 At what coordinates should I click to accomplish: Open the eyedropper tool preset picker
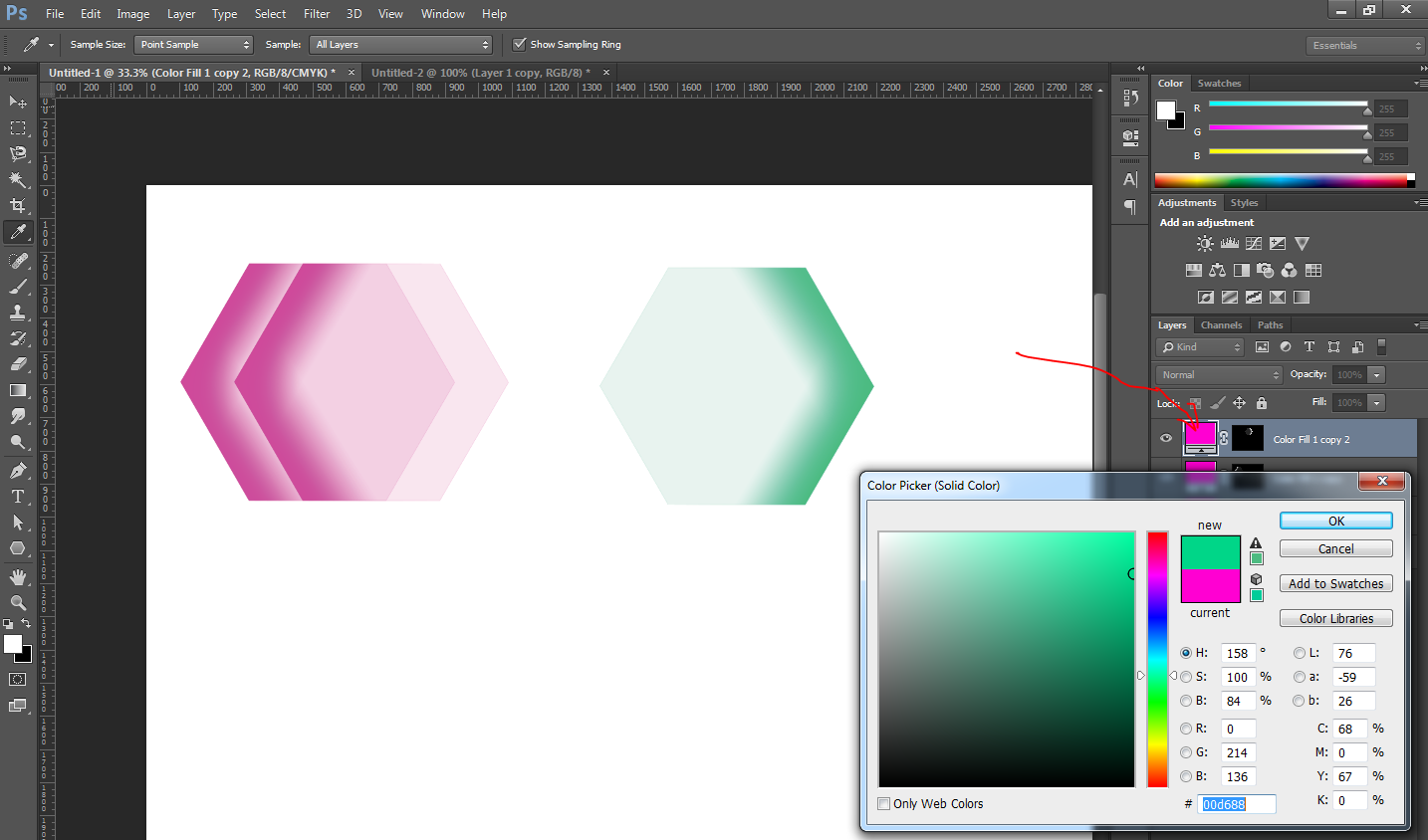(x=51, y=45)
